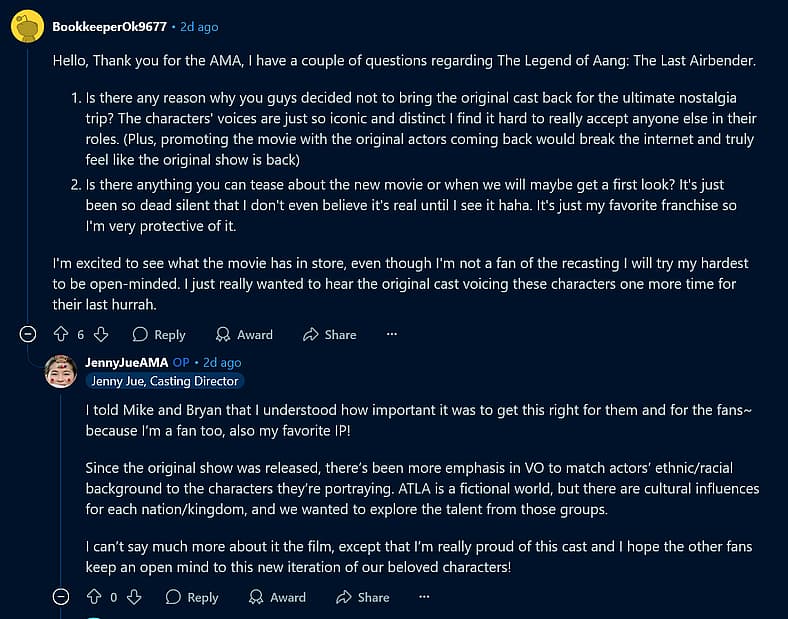The width and height of the screenshot is (788, 619).
Task: Click the 2d ago timestamp on Bookkeeper's comment
Action: [199, 27]
